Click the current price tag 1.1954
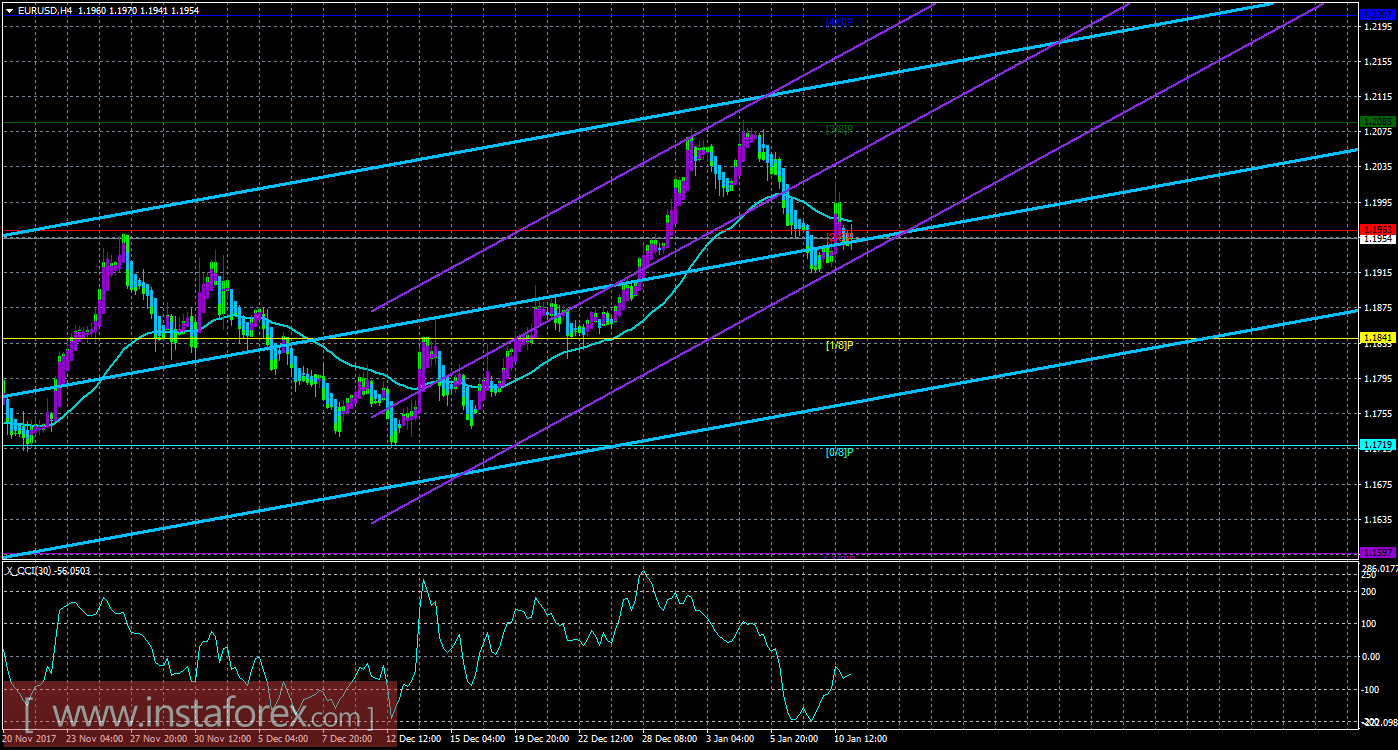The image size is (1398, 750). pos(1378,239)
